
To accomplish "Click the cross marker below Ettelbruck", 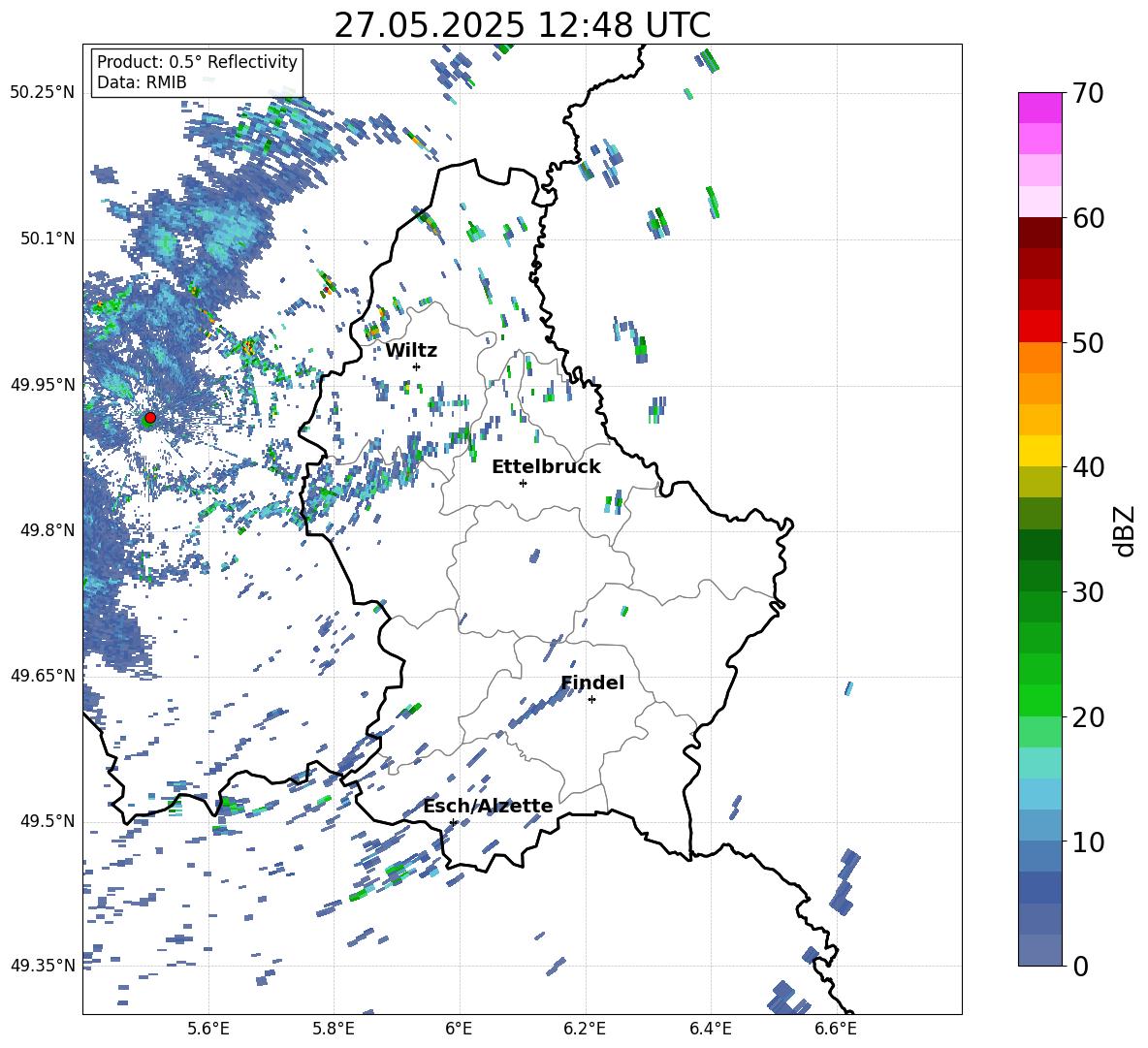I will coord(523,483).
